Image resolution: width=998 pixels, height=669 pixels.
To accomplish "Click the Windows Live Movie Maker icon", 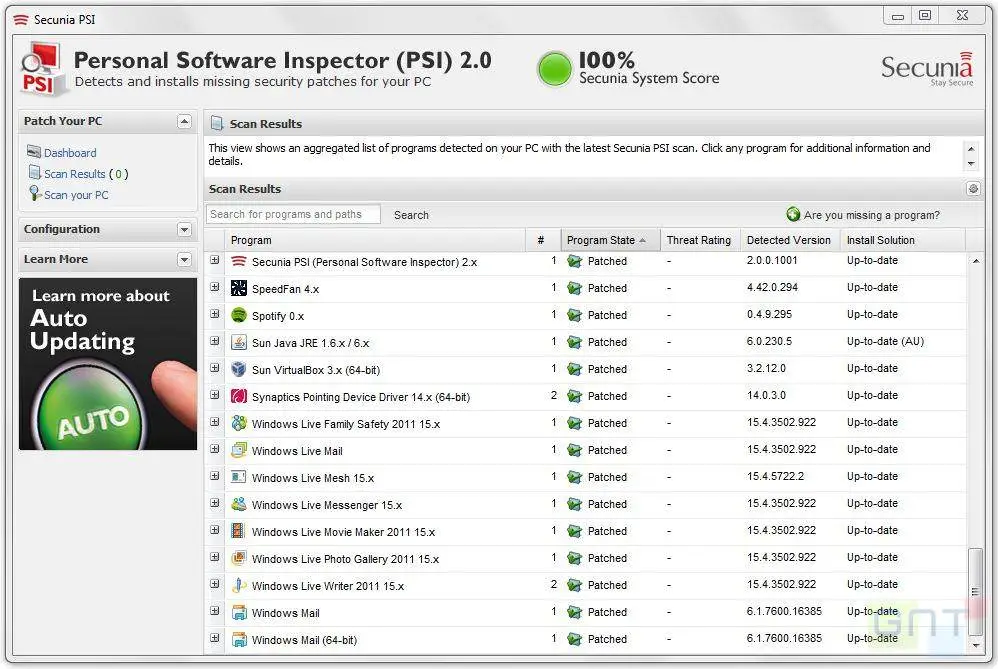I will [x=239, y=531].
